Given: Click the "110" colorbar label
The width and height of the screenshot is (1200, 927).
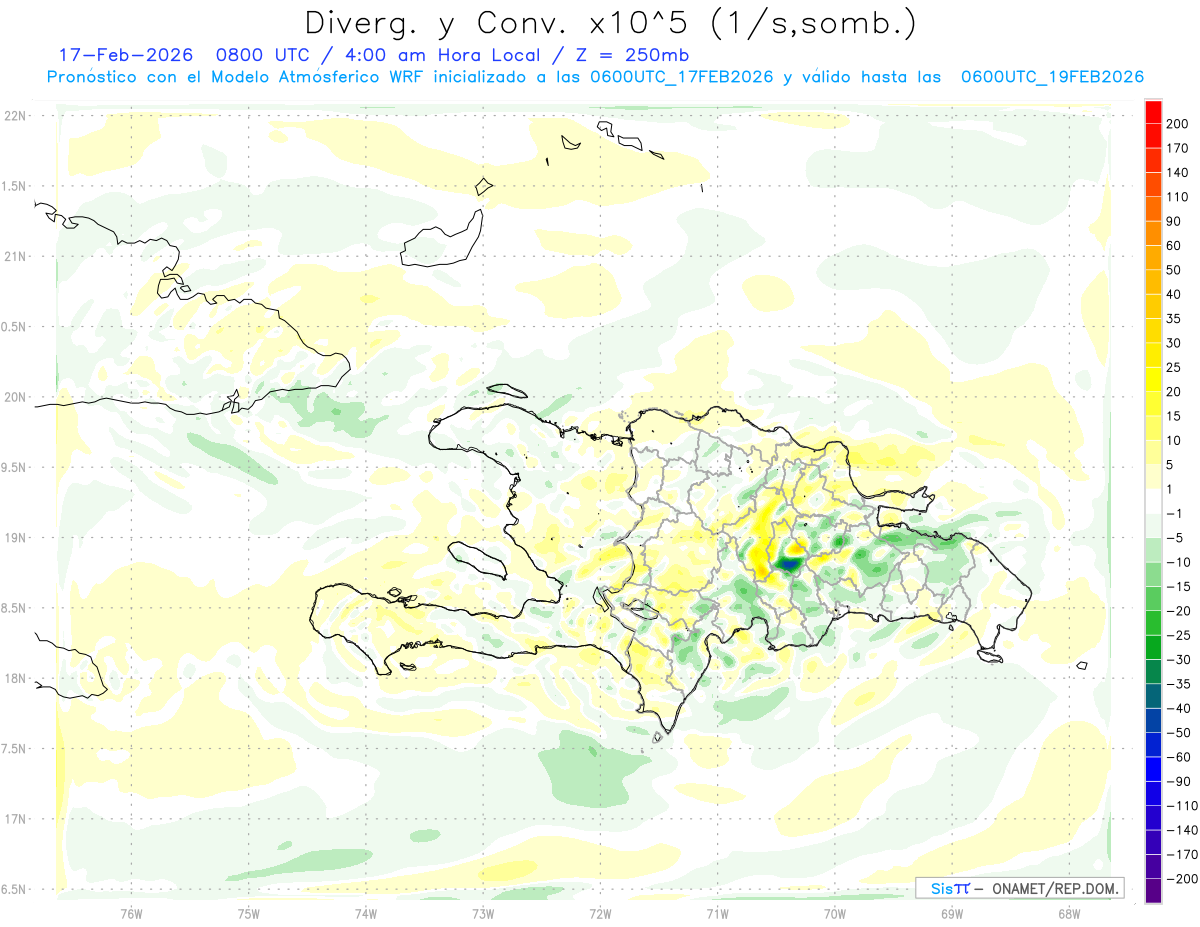Looking at the screenshot, I should pos(1177,197).
